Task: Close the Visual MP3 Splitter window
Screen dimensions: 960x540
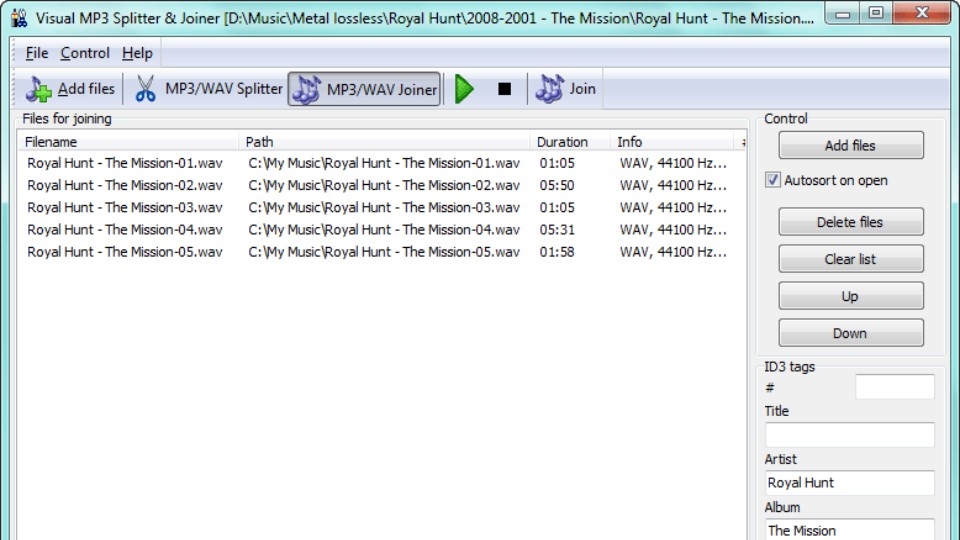Action: (x=922, y=13)
